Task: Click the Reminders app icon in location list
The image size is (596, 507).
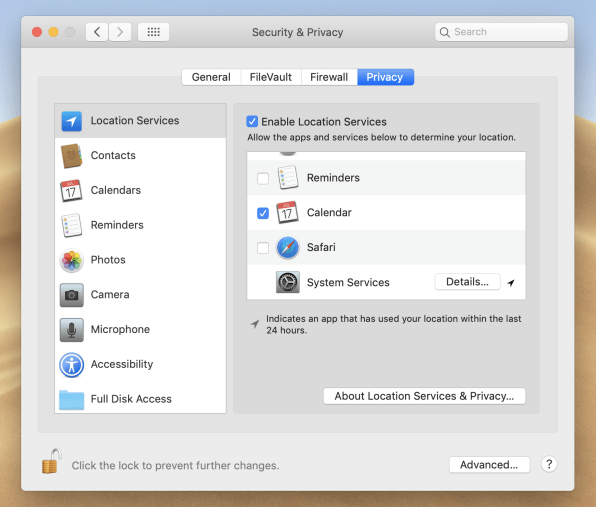Action: click(x=287, y=177)
